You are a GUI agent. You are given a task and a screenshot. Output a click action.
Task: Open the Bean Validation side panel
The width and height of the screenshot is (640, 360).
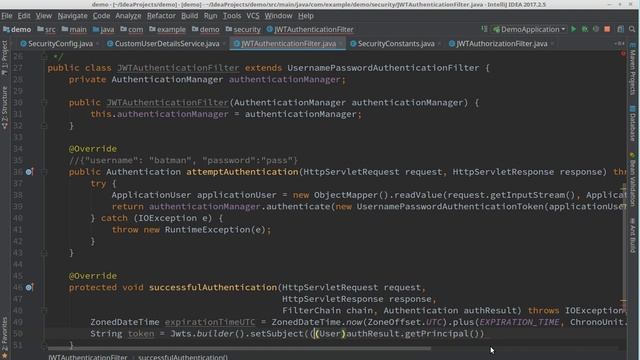[x=633, y=179]
